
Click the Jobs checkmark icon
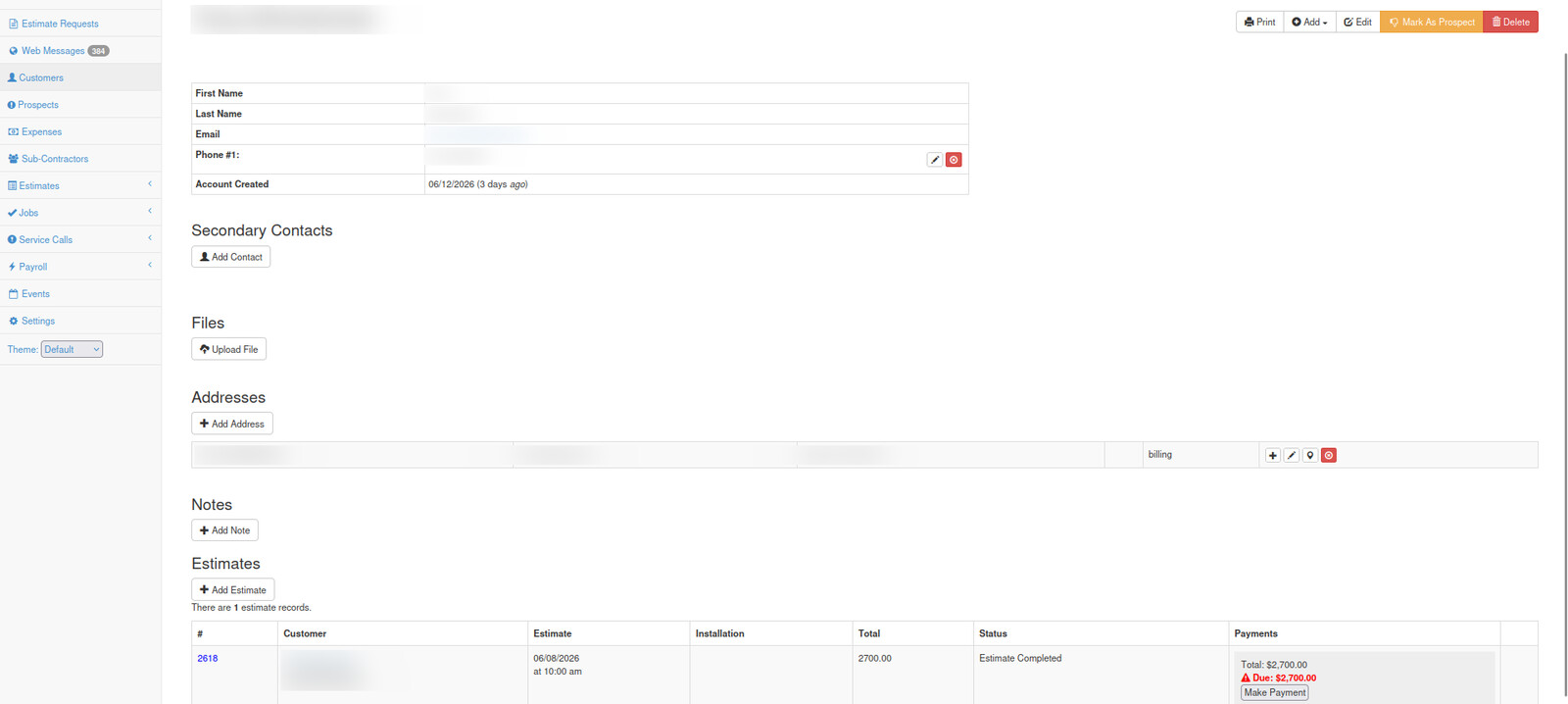tap(12, 213)
